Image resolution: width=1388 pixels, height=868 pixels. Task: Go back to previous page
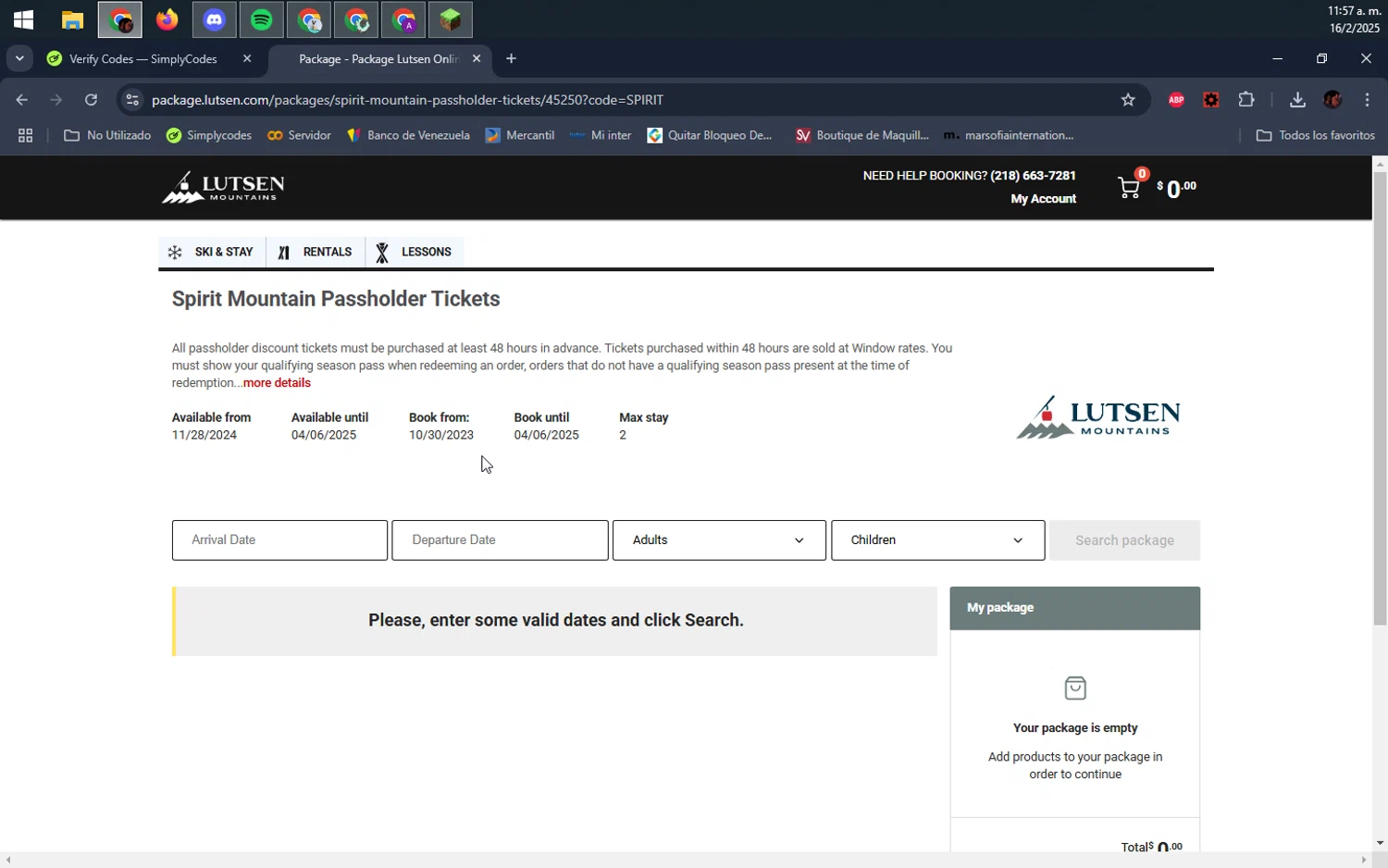coord(22,100)
